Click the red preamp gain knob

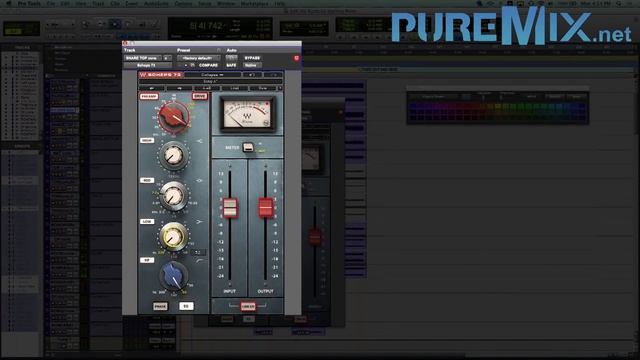173,117
